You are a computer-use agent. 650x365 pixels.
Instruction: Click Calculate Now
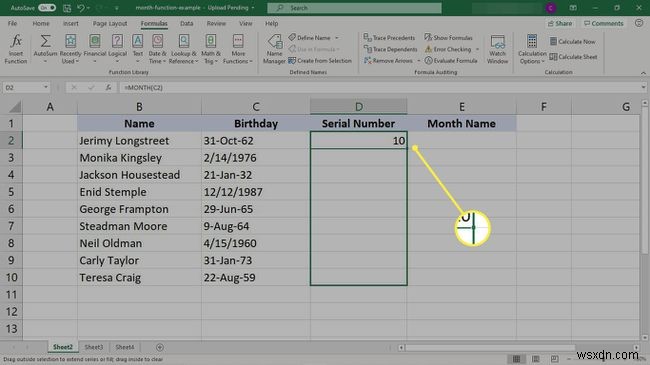[x=572, y=41]
